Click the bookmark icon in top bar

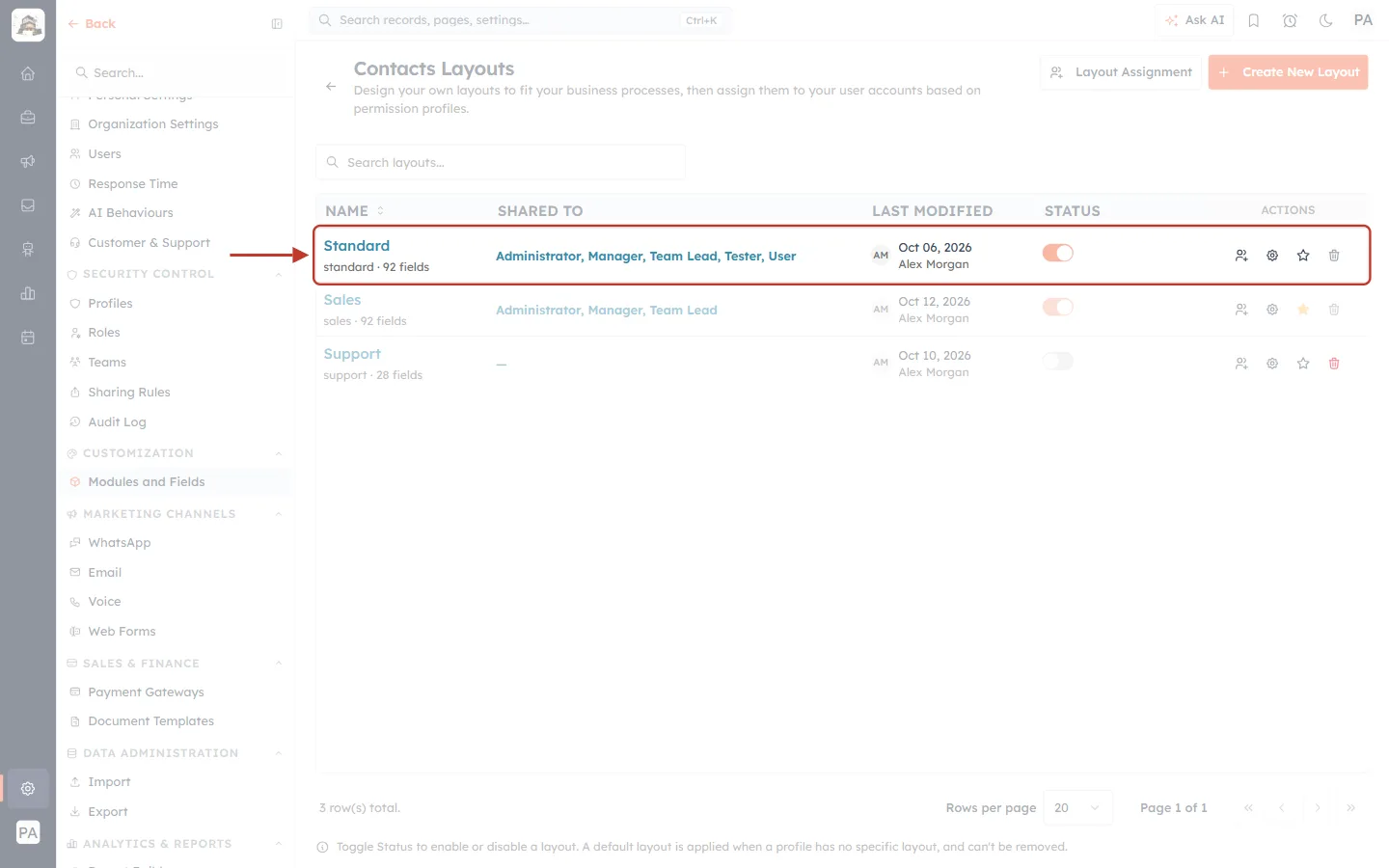click(x=1254, y=20)
